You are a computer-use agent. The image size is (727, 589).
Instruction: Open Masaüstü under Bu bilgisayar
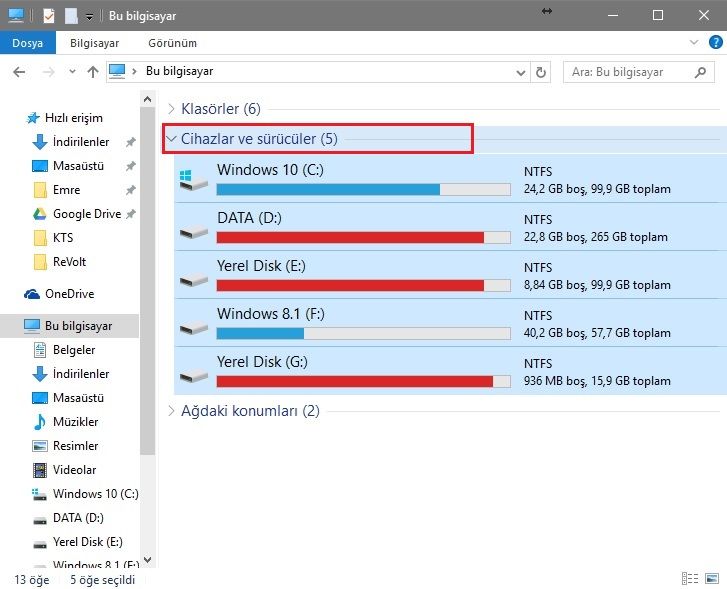(x=78, y=398)
